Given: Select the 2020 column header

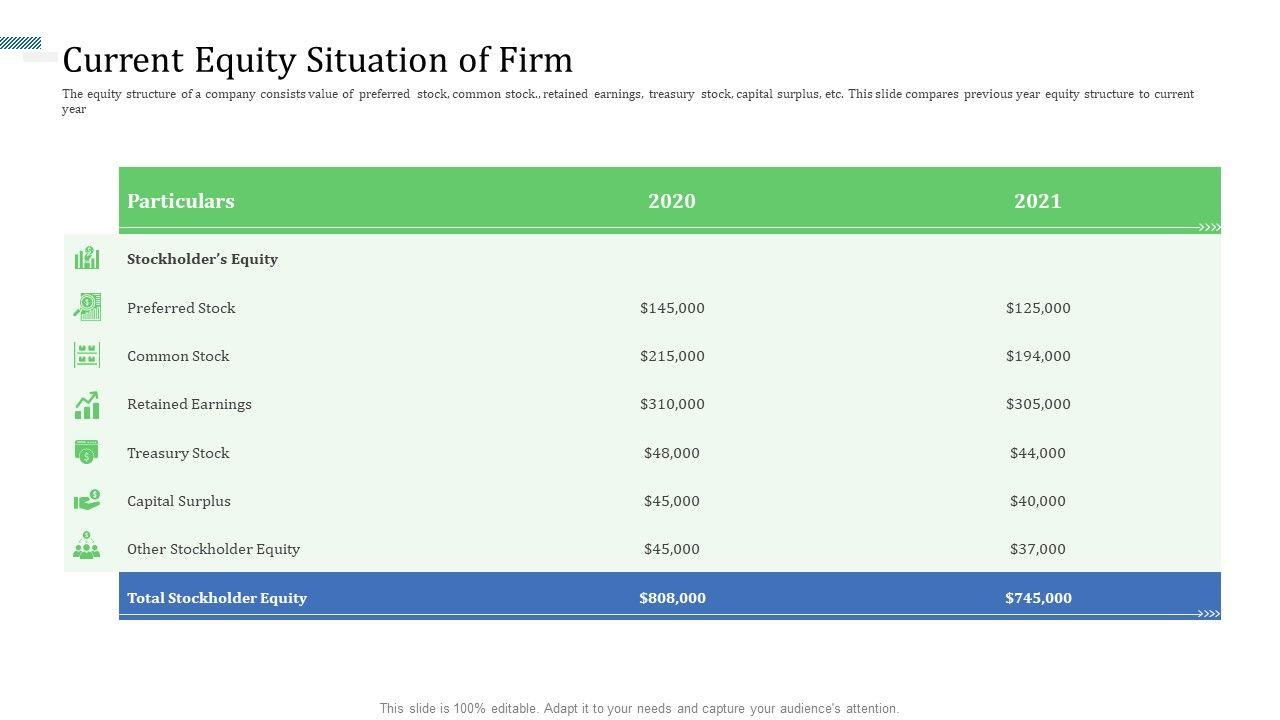Looking at the screenshot, I should 671,201.
